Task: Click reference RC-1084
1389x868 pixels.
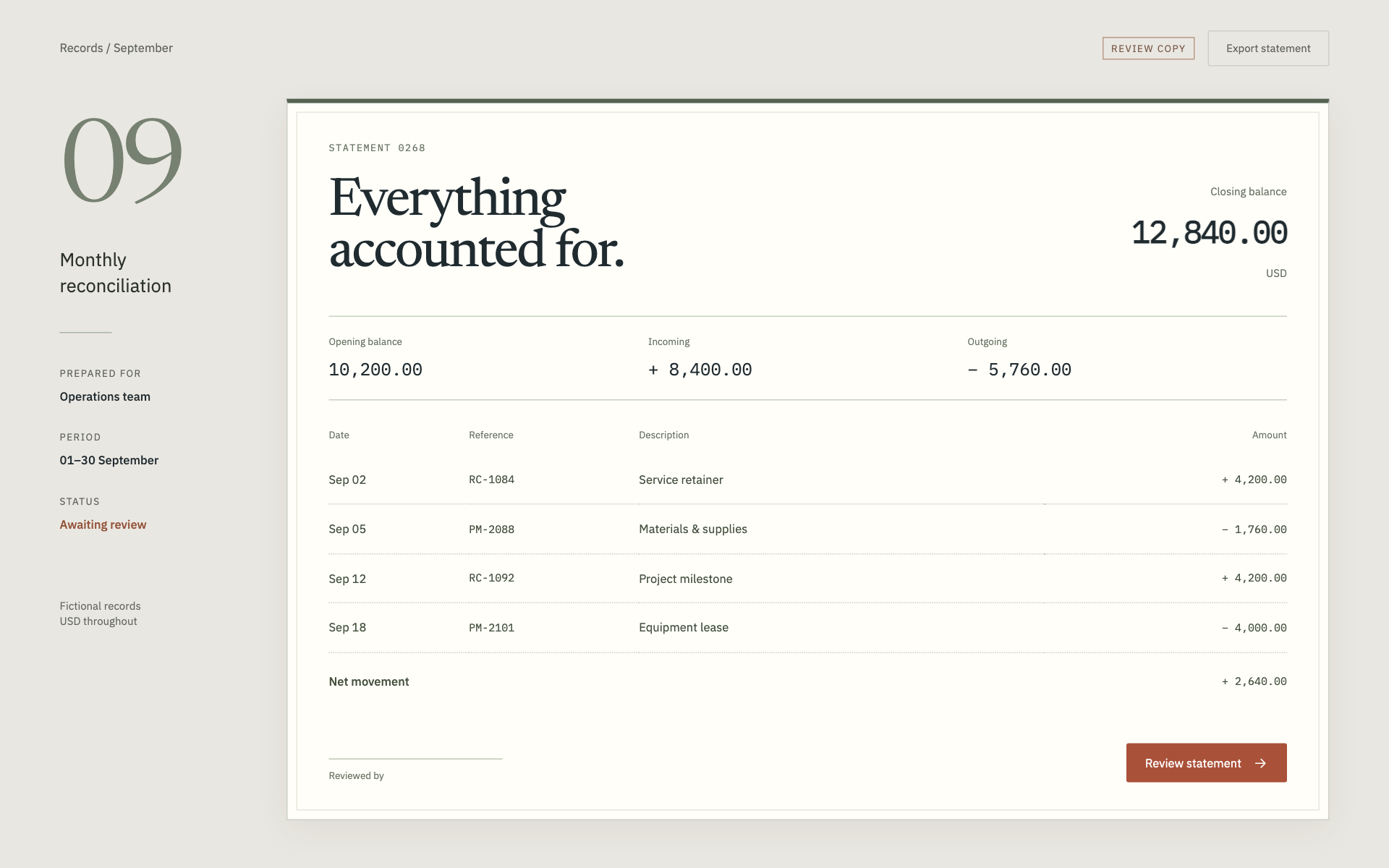Action: pyautogui.click(x=491, y=480)
